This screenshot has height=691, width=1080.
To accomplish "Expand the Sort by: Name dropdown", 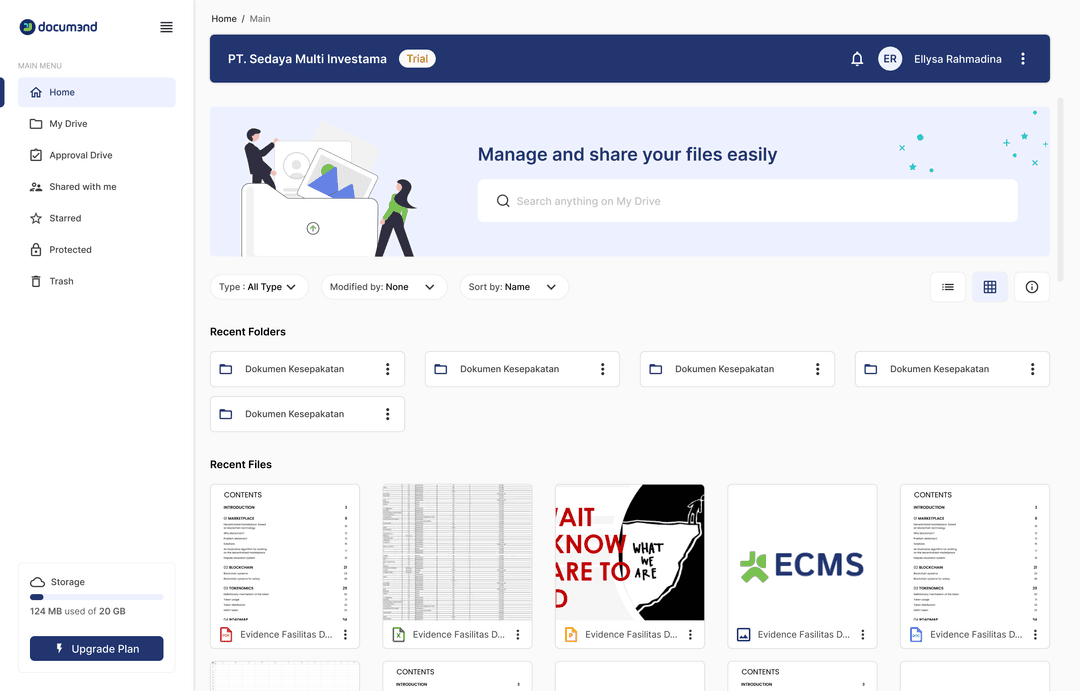I will [x=512, y=287].
